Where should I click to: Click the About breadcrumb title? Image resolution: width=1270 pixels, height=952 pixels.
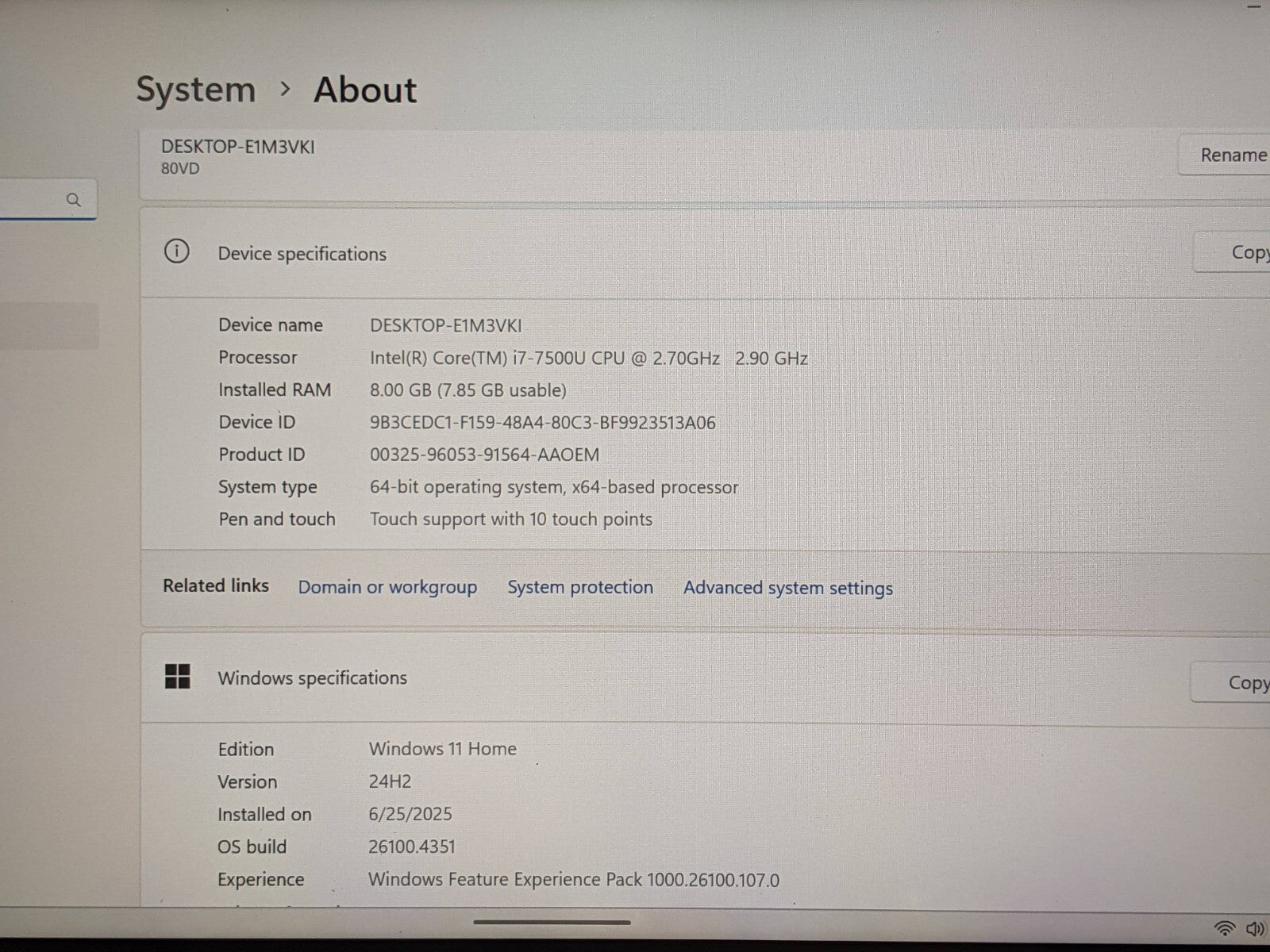coord(365,90)
